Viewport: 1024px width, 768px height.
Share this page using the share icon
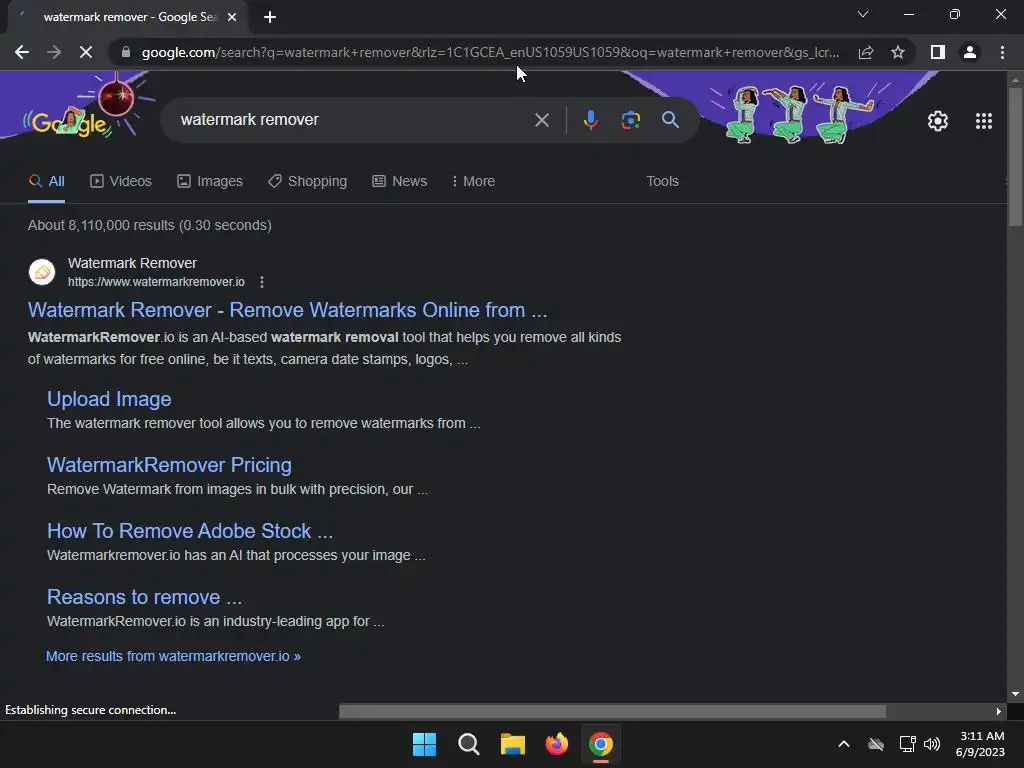pos(866,52)
